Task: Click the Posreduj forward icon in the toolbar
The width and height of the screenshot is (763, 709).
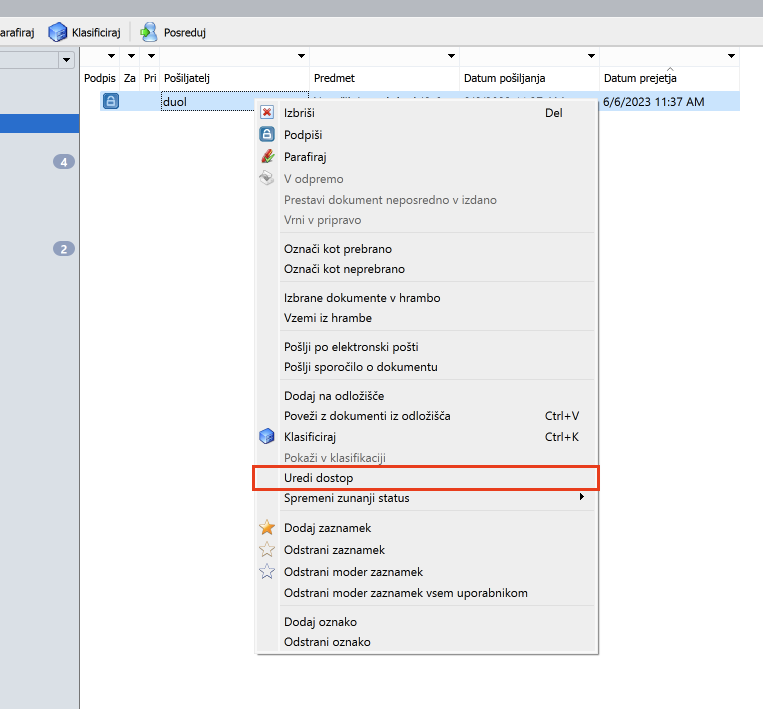Action: (149, 32)
